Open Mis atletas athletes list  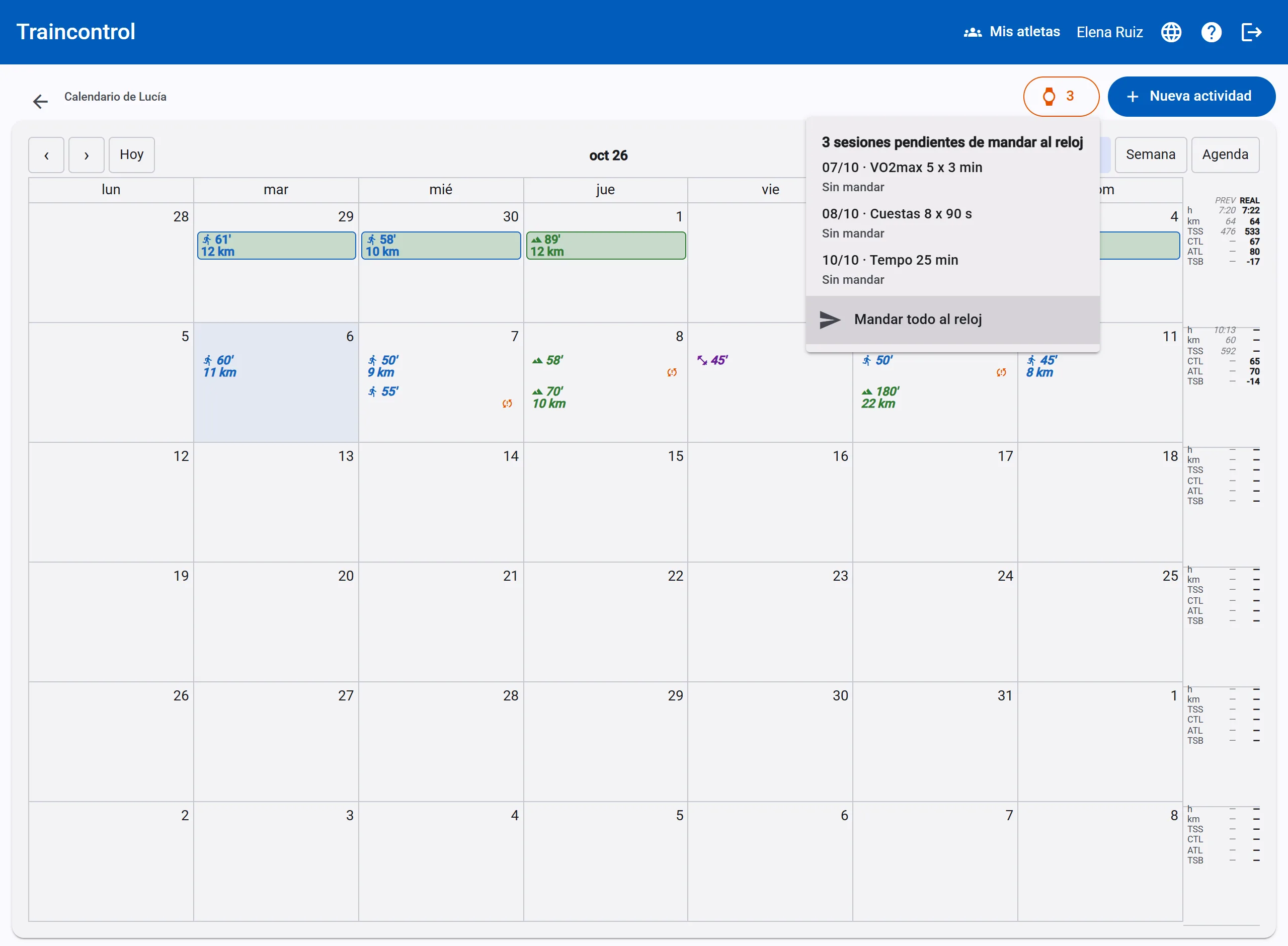1011,32
